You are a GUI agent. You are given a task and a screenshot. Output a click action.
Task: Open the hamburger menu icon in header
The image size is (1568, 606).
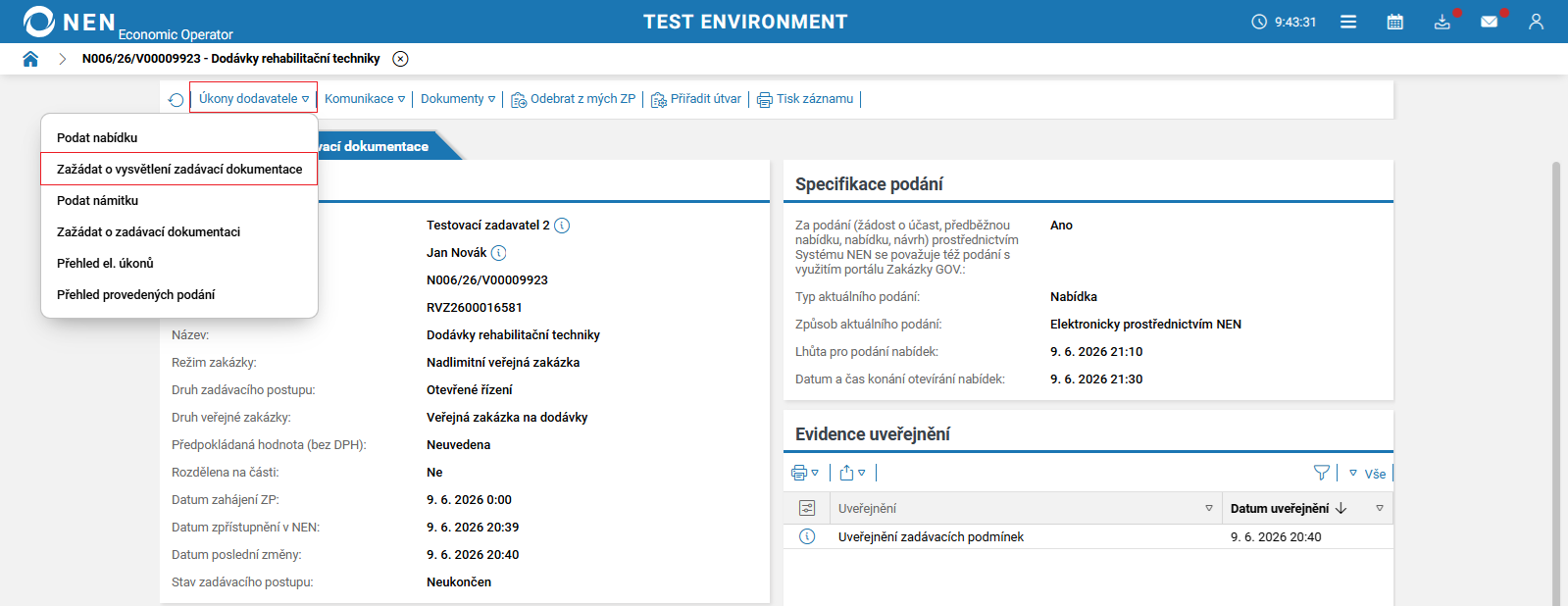tap(1348, 22)
